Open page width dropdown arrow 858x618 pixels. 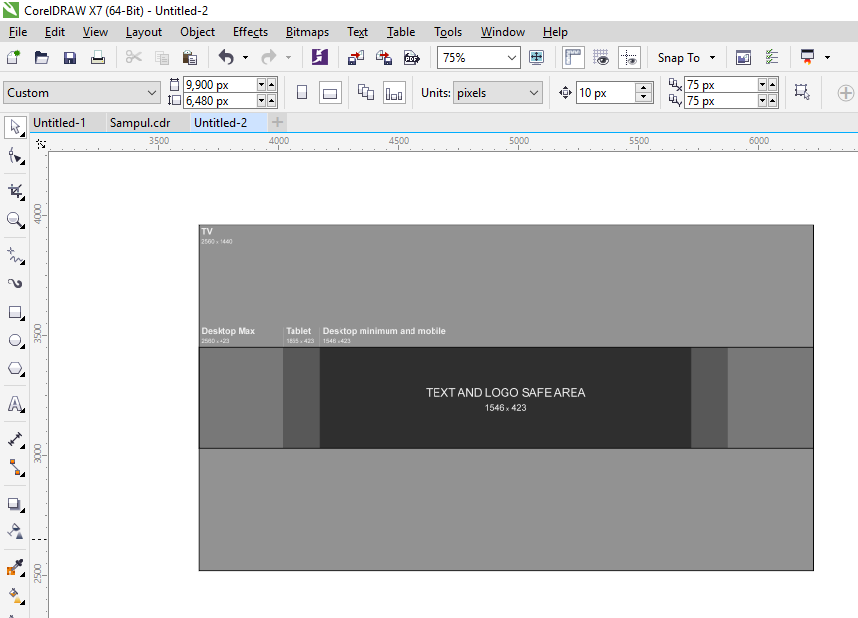pos(261,84)
